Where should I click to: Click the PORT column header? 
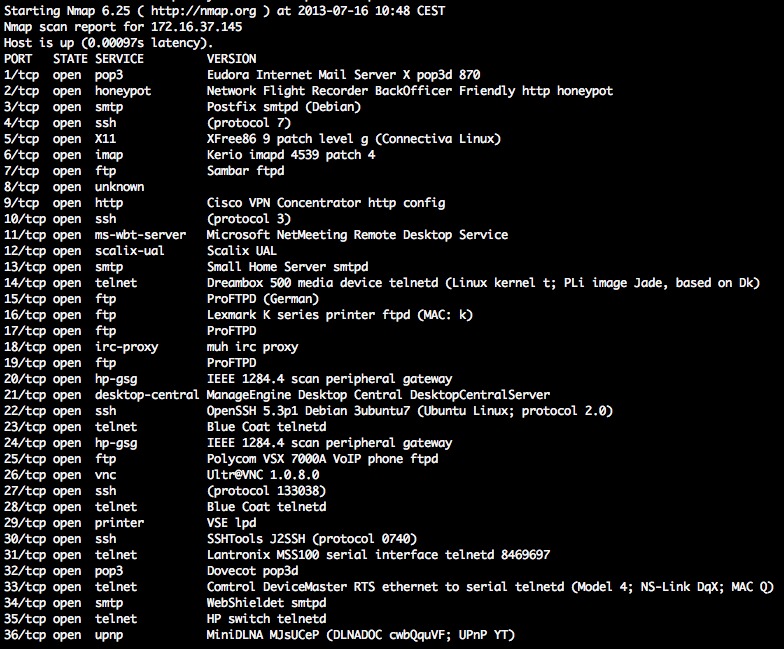tap(18, 59)
